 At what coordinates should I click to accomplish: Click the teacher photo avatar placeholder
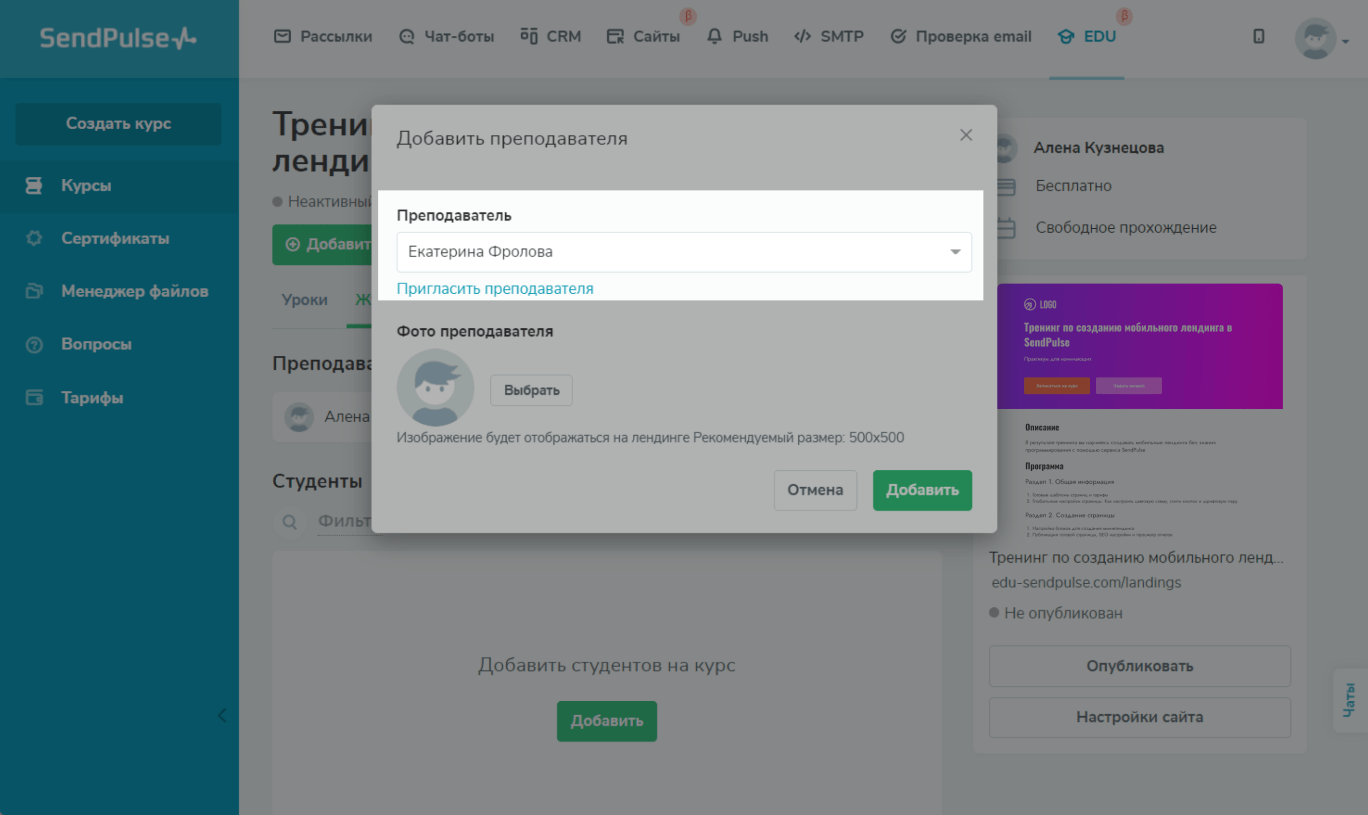click(435, 388)
